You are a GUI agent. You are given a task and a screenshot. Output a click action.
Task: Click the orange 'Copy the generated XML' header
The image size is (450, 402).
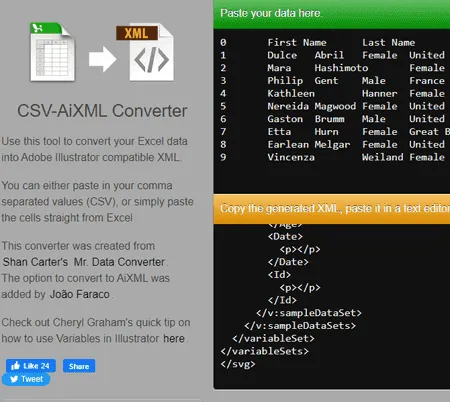332,209
